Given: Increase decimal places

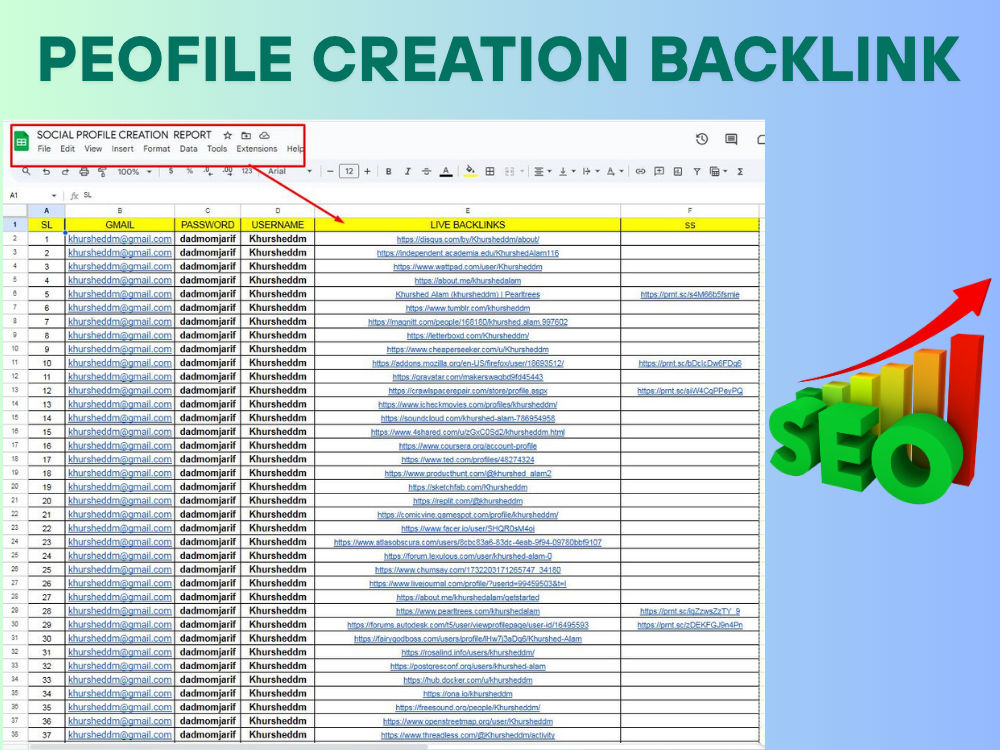Looking at the screenshot, I should (228, 171).
